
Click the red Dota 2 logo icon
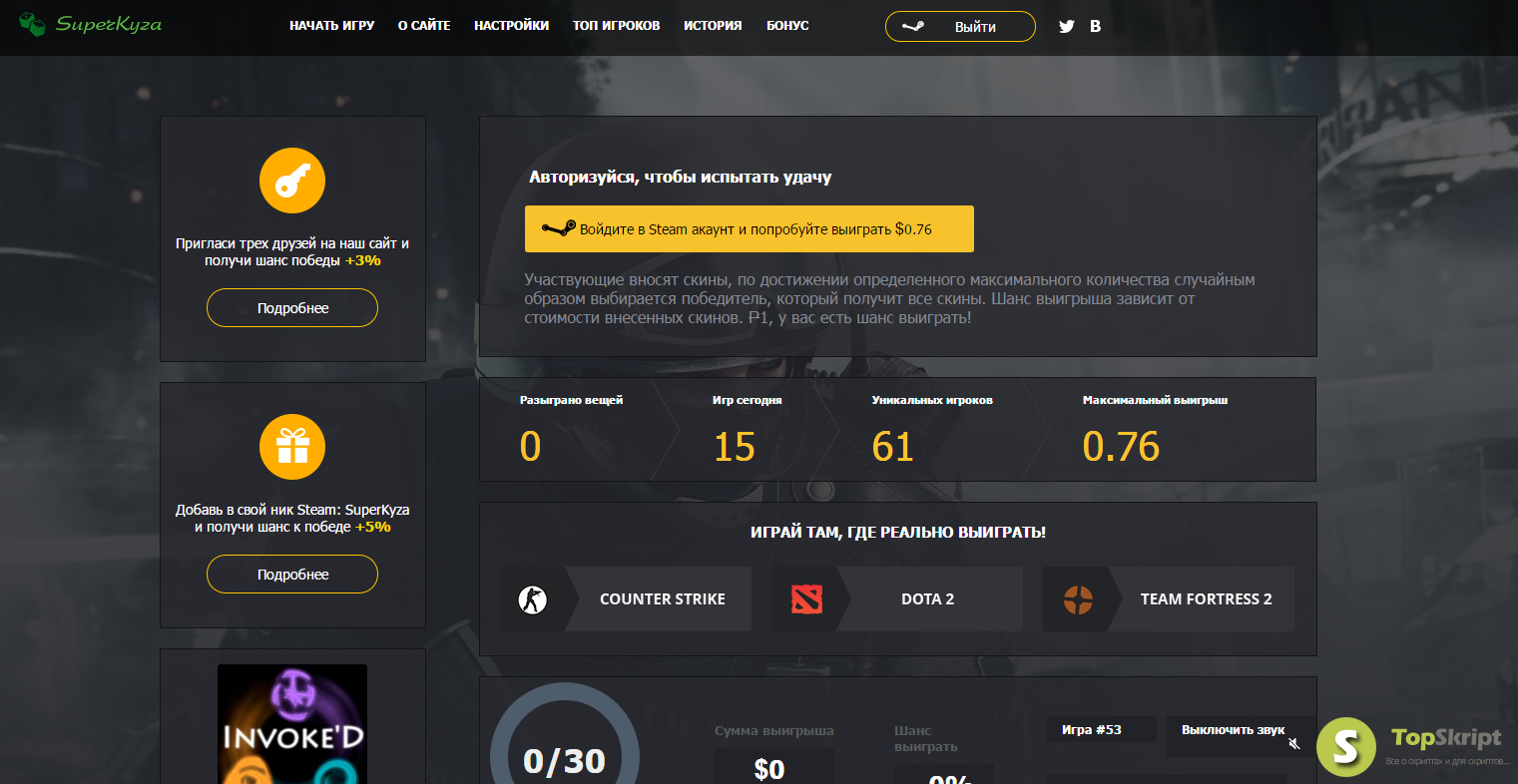point(806,599)
